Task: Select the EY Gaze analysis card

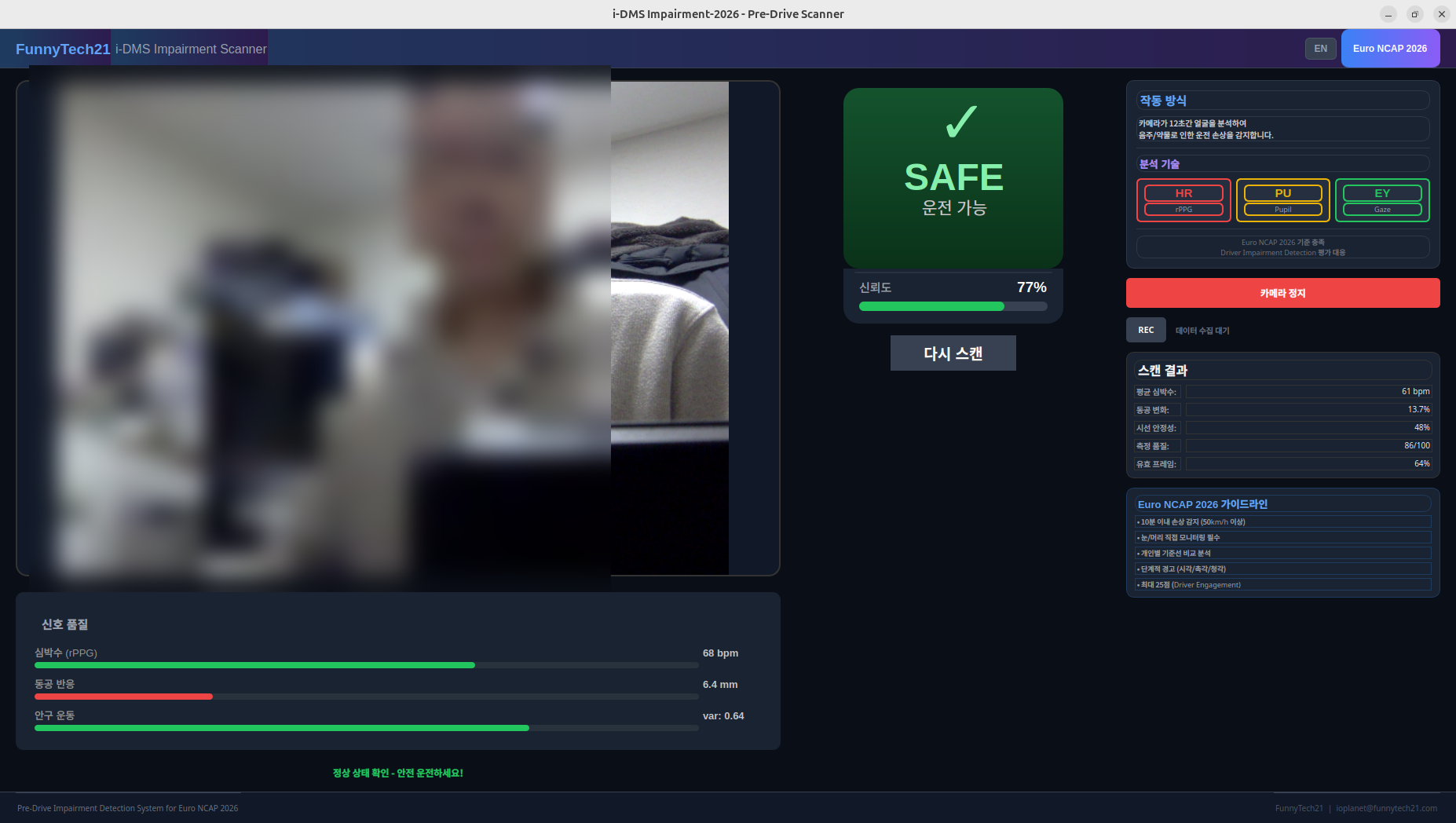Action: 1381,199
